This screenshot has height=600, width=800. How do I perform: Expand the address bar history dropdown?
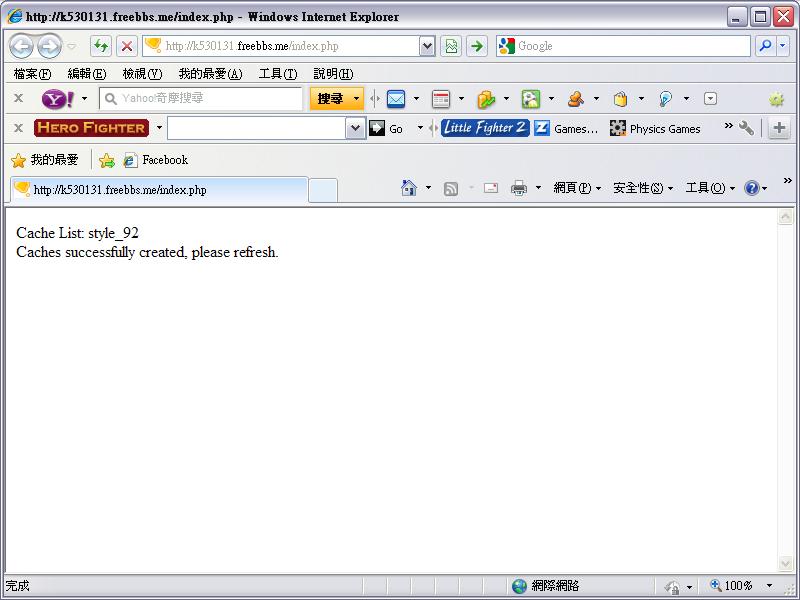click(x=427, y=46)
